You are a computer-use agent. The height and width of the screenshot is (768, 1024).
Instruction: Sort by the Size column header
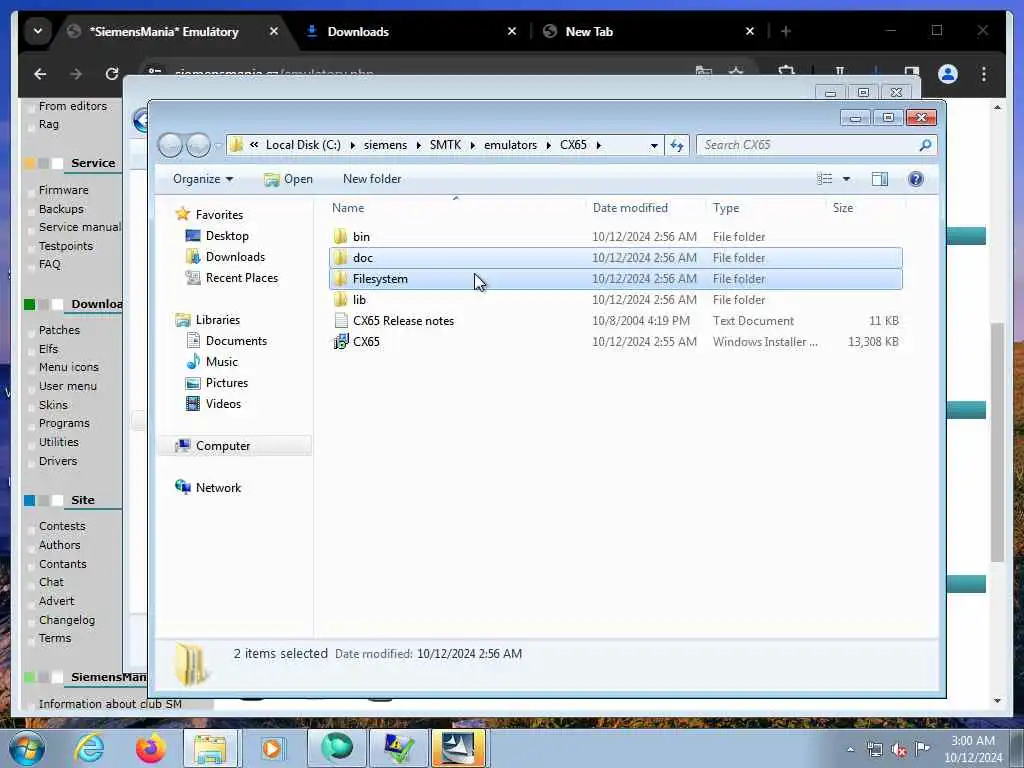pyautogui.click(x=842, y=208)
